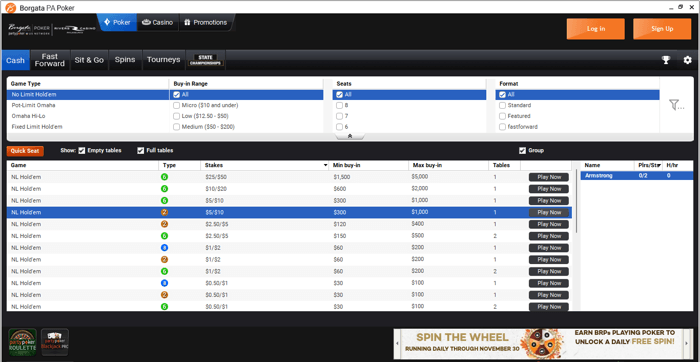Toggle the Group checkbox

(522, 150)
